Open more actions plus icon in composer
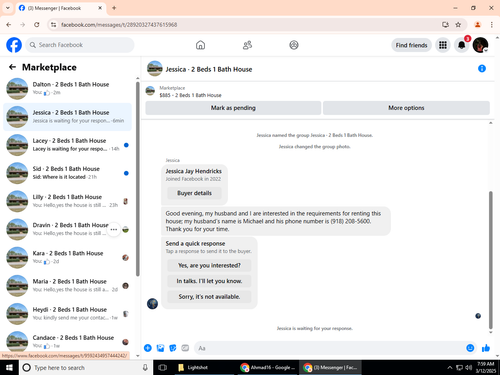Viewport: 500px width, 375px height. pyautogui.click(x=148, y=348)
